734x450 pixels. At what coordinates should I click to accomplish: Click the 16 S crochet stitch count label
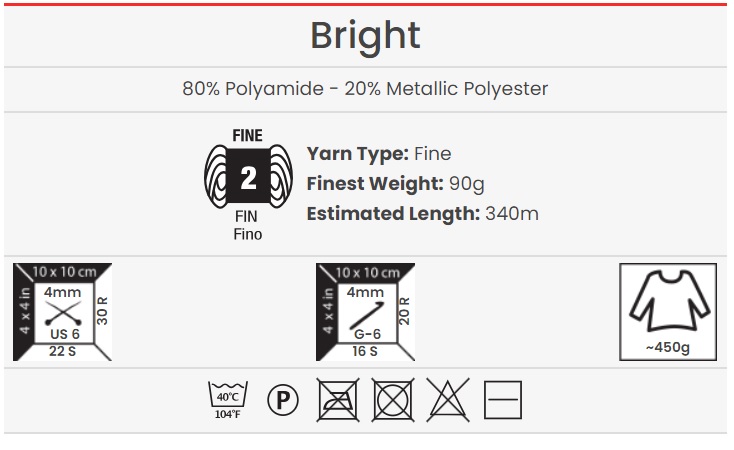coord(365,351)
